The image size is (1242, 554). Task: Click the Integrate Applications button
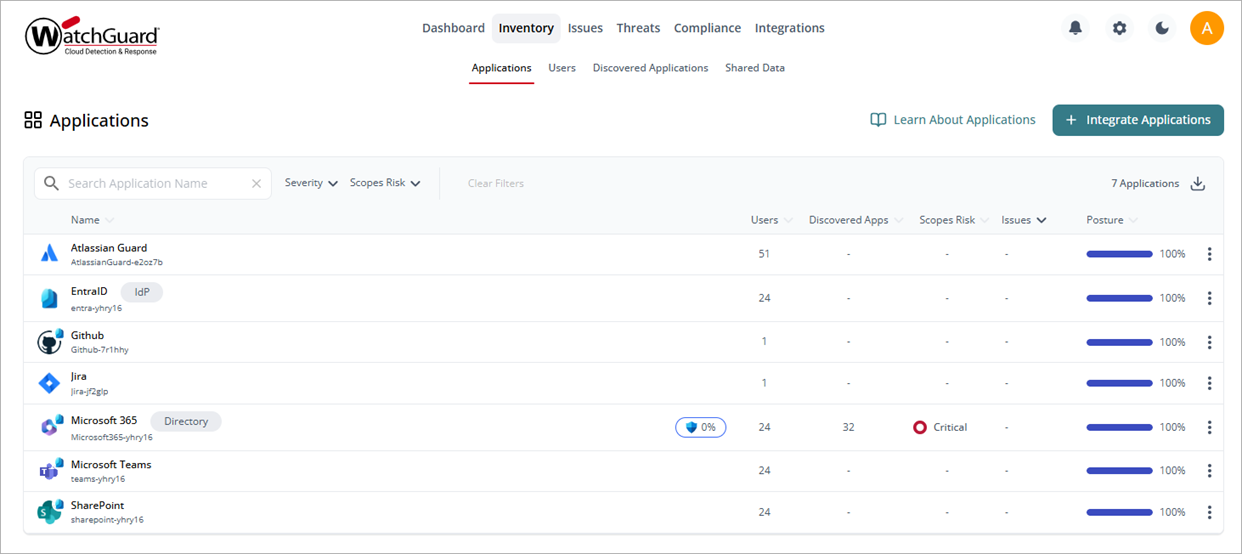tap(1138, 120)
